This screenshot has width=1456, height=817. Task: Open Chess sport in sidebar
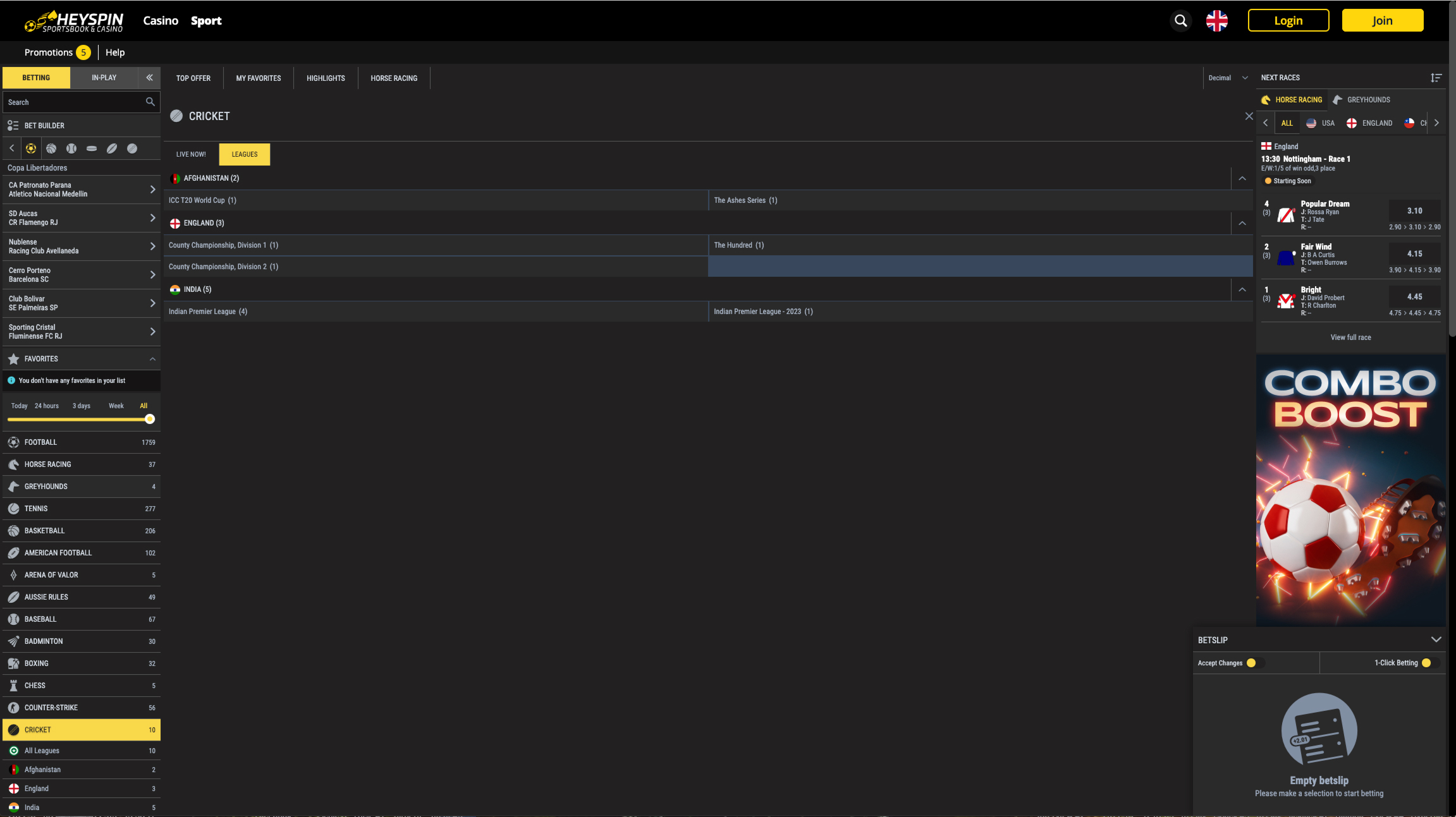click(x=82, y=686)
